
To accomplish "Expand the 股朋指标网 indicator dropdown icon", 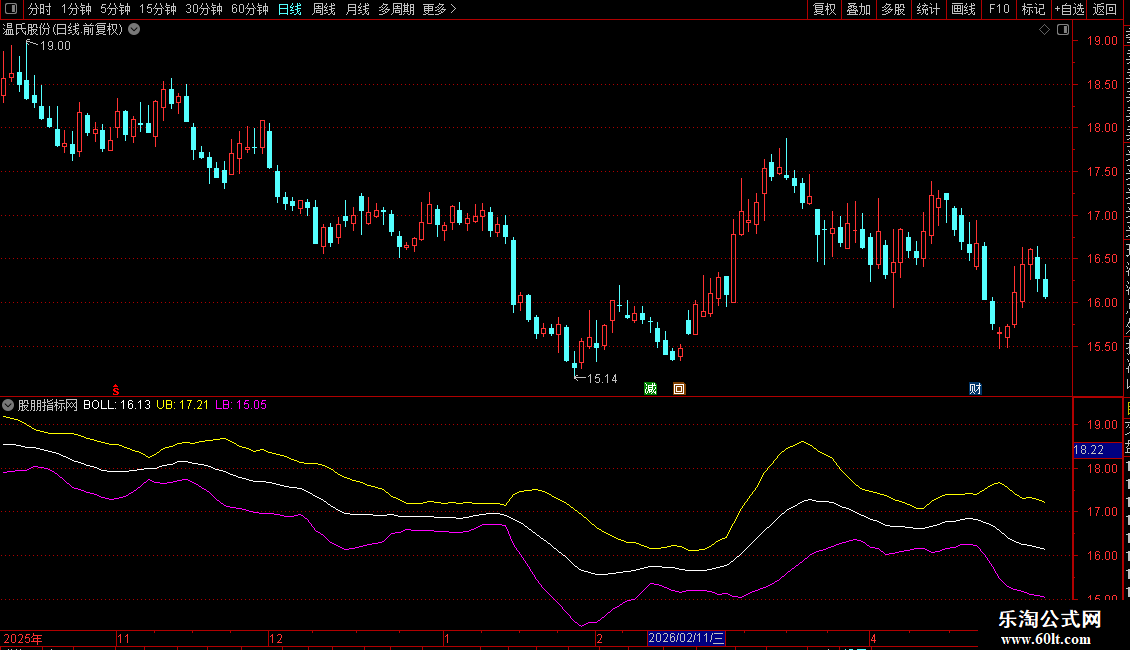I will point(8,405).
